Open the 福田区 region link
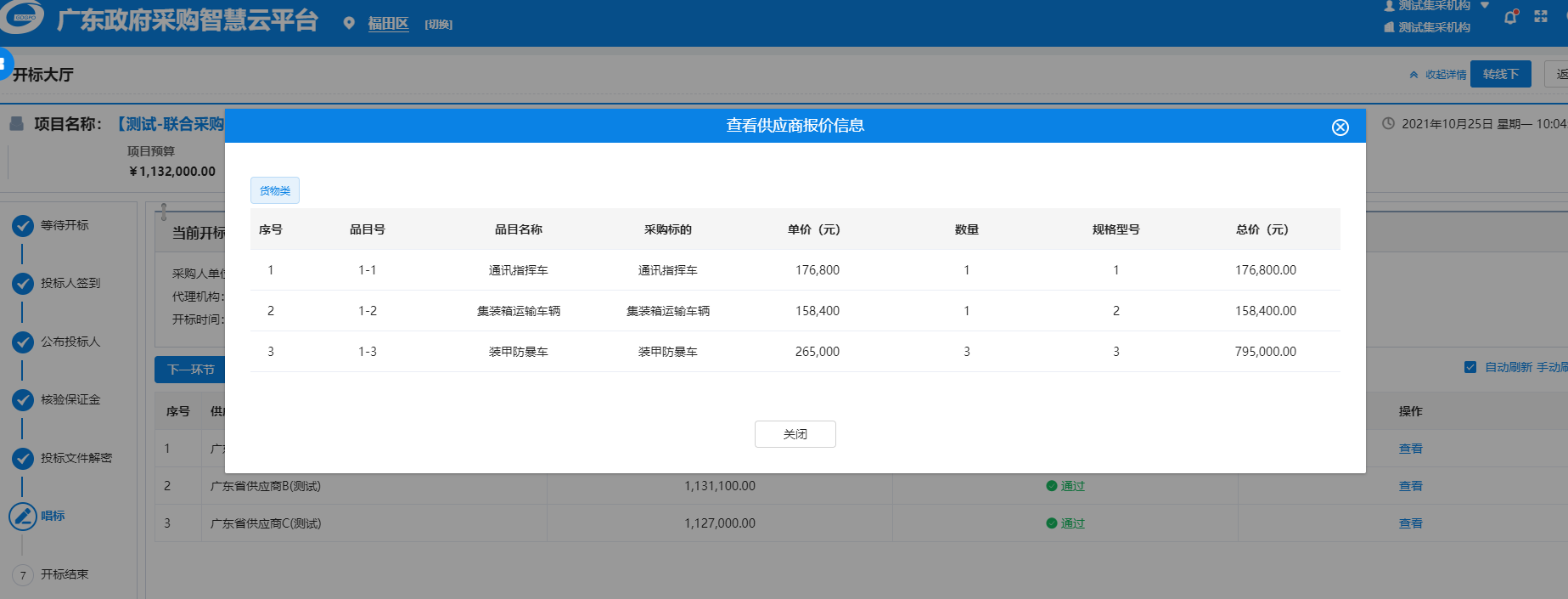This screenshot has height=599, width=1568. tap(388, 24)
